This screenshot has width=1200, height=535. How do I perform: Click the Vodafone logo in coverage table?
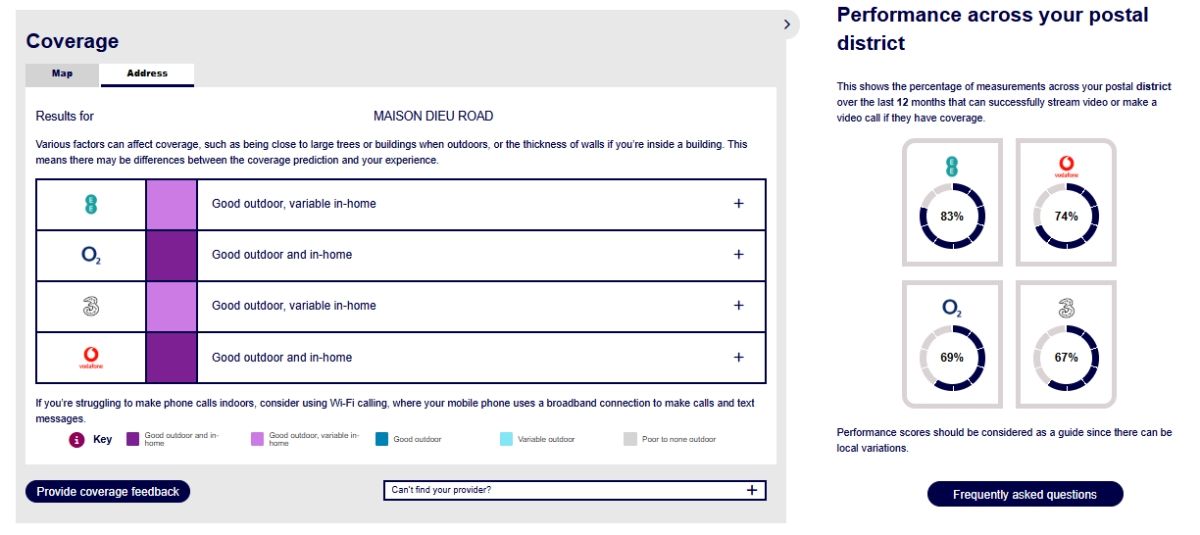click(x=91, y=357)
